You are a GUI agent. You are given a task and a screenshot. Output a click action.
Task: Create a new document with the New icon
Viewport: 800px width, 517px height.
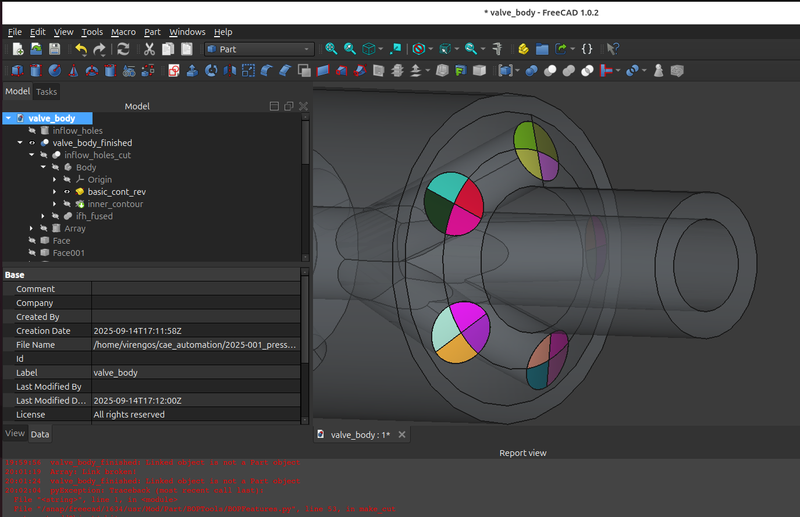tap(17, 49)
